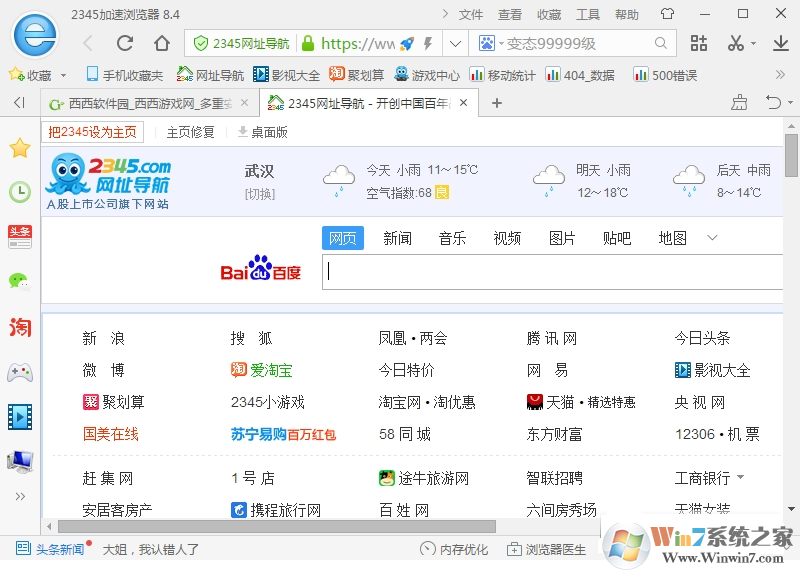Open the game controller sidebar icon
This screenshot has height=572, width=800.
pyautogui.click(x=19, y=372)
